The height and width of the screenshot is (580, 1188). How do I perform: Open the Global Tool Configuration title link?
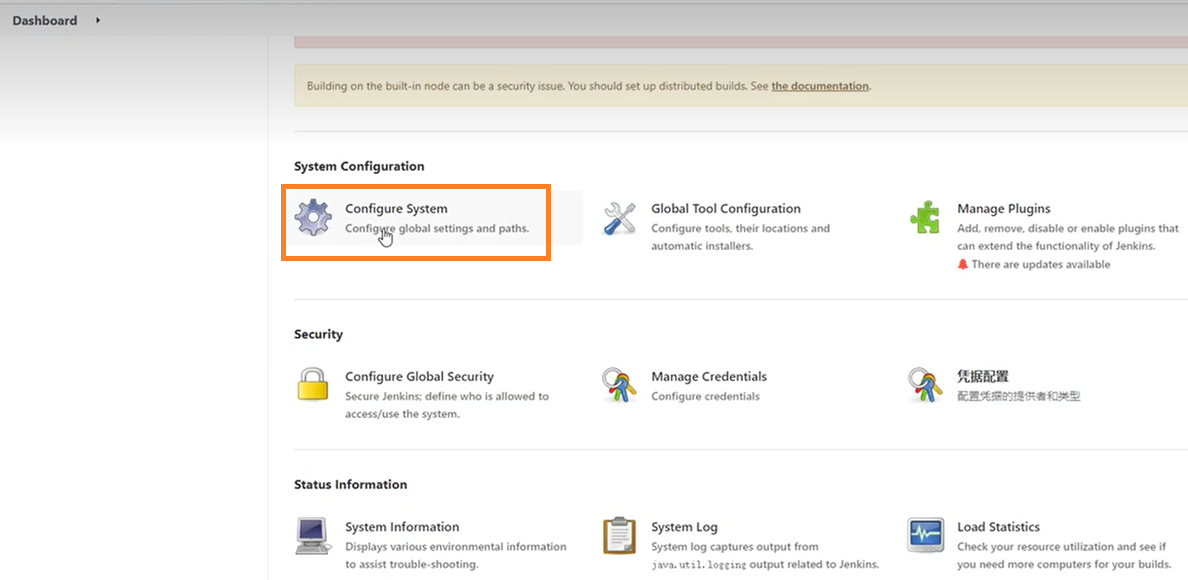pos(726,208)
